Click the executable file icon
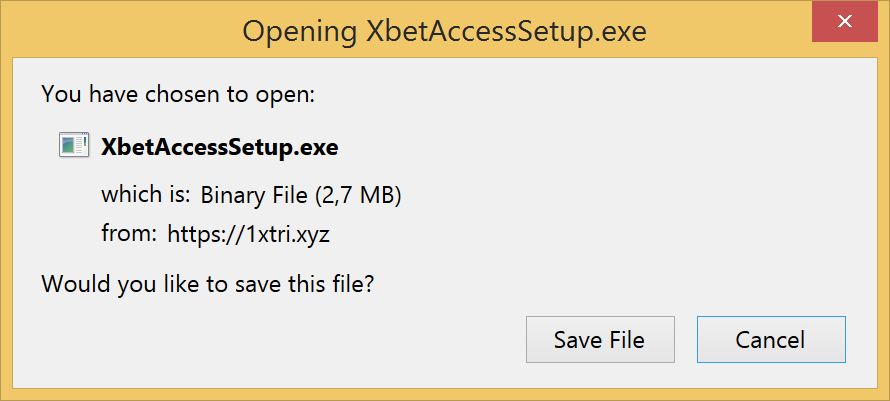The height and width of the screenshot is (401, 890). pyautogui.click(x=74, y=146)
